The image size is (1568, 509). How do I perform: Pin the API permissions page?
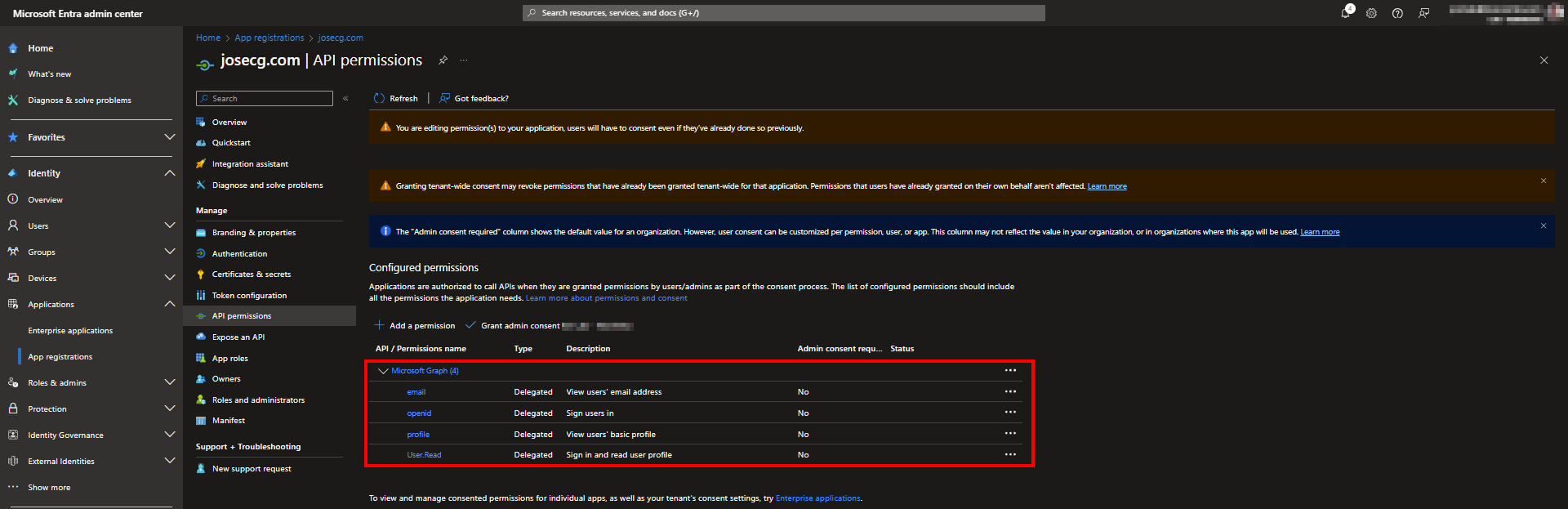[x=443, y=60]
